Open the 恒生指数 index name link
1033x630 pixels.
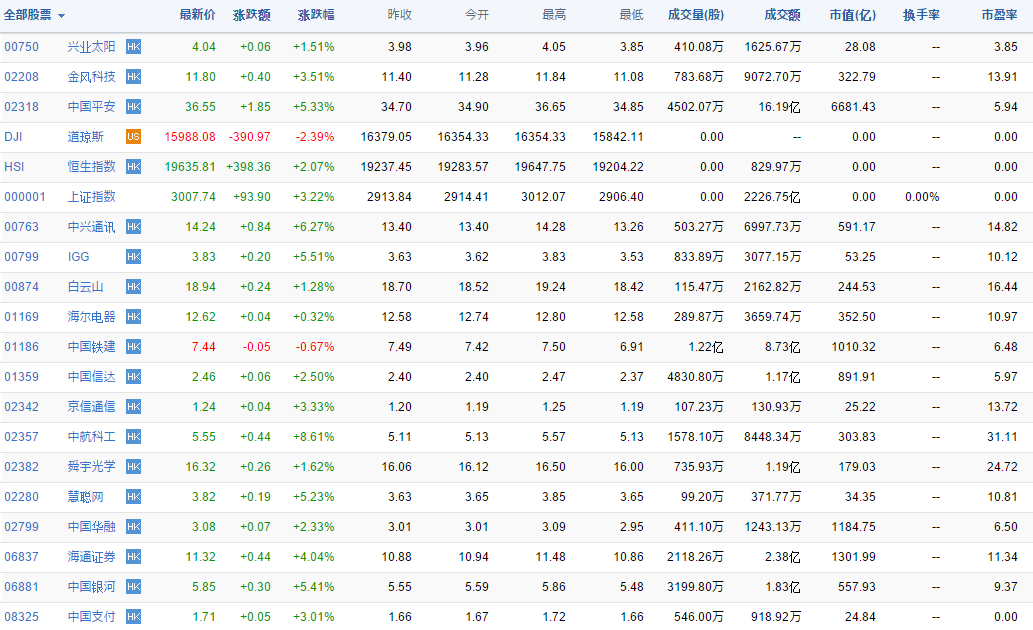(92, 167)
